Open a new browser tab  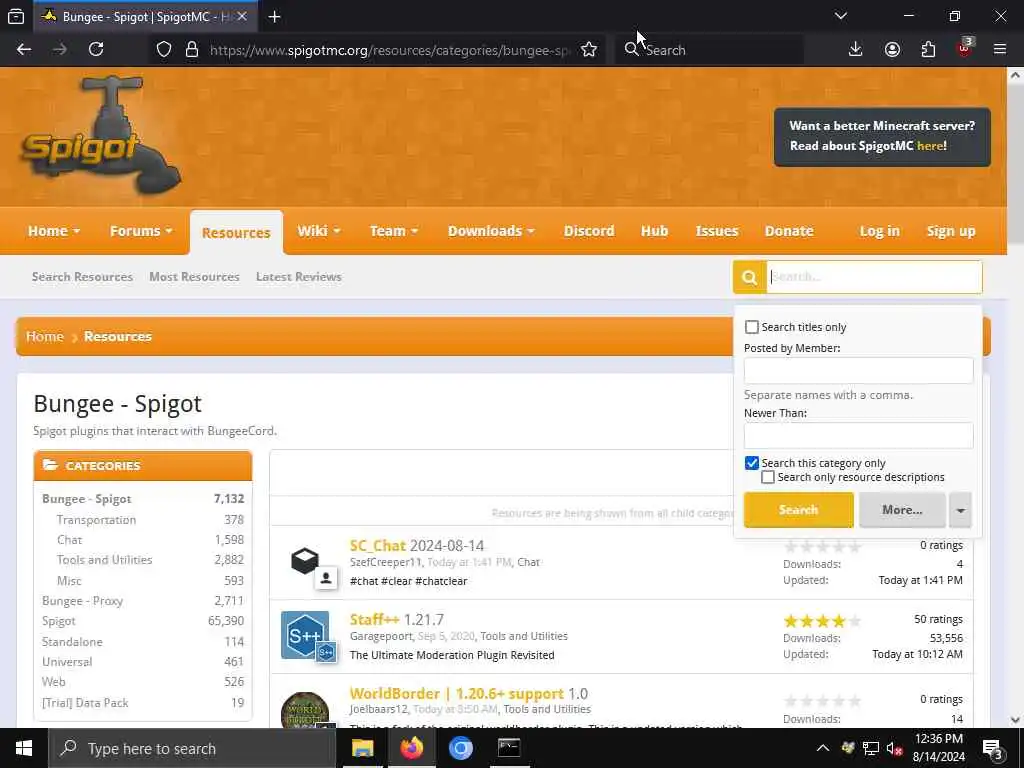[x=274, y=17]
